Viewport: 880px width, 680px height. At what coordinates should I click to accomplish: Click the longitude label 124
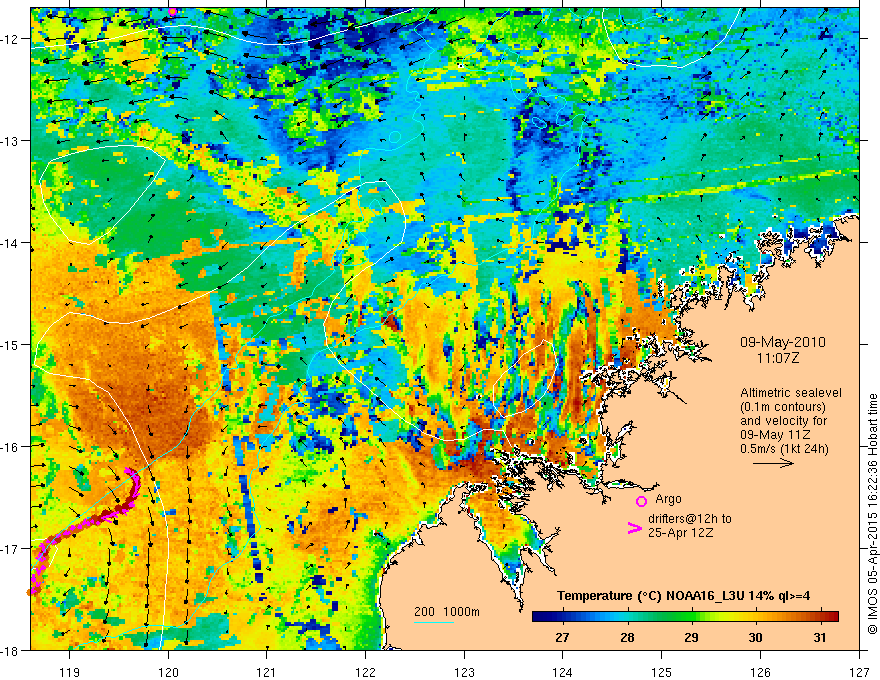click(563, 672)
